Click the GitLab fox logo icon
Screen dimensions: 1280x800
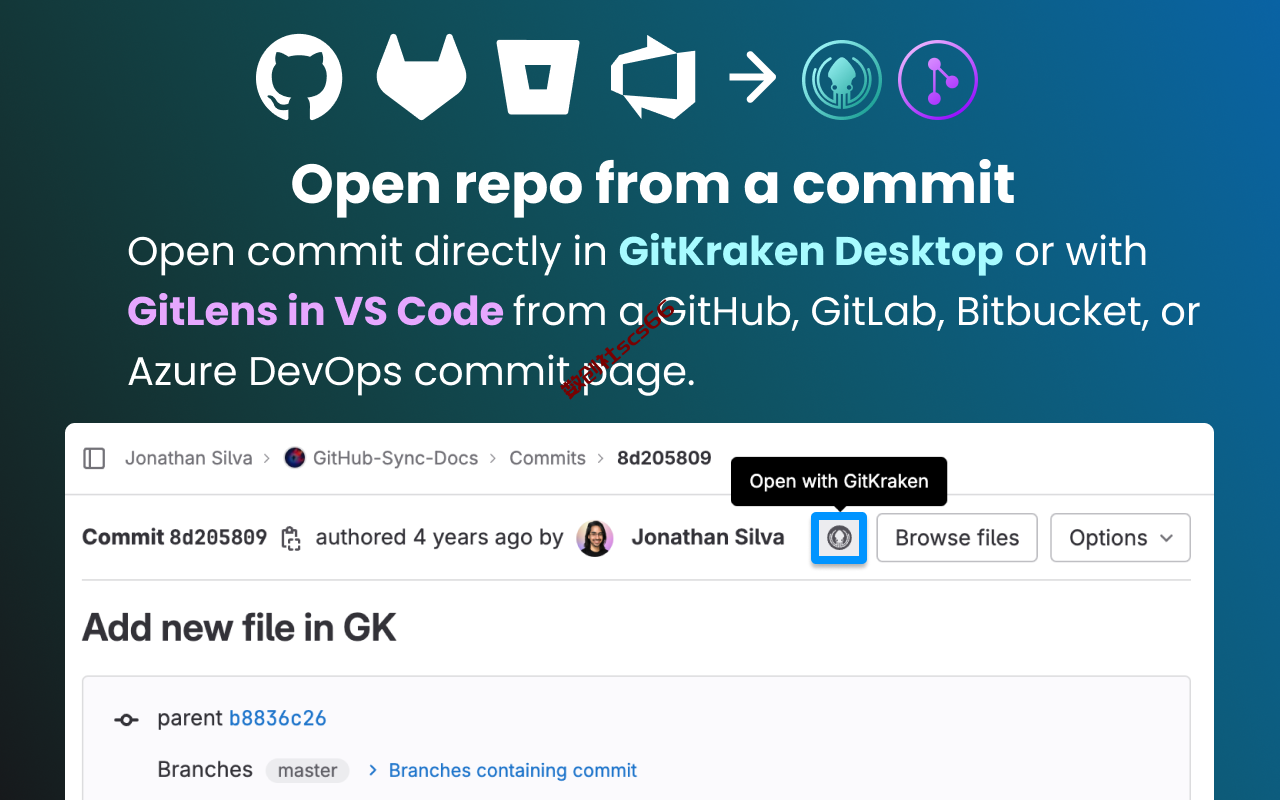[421, 77]
